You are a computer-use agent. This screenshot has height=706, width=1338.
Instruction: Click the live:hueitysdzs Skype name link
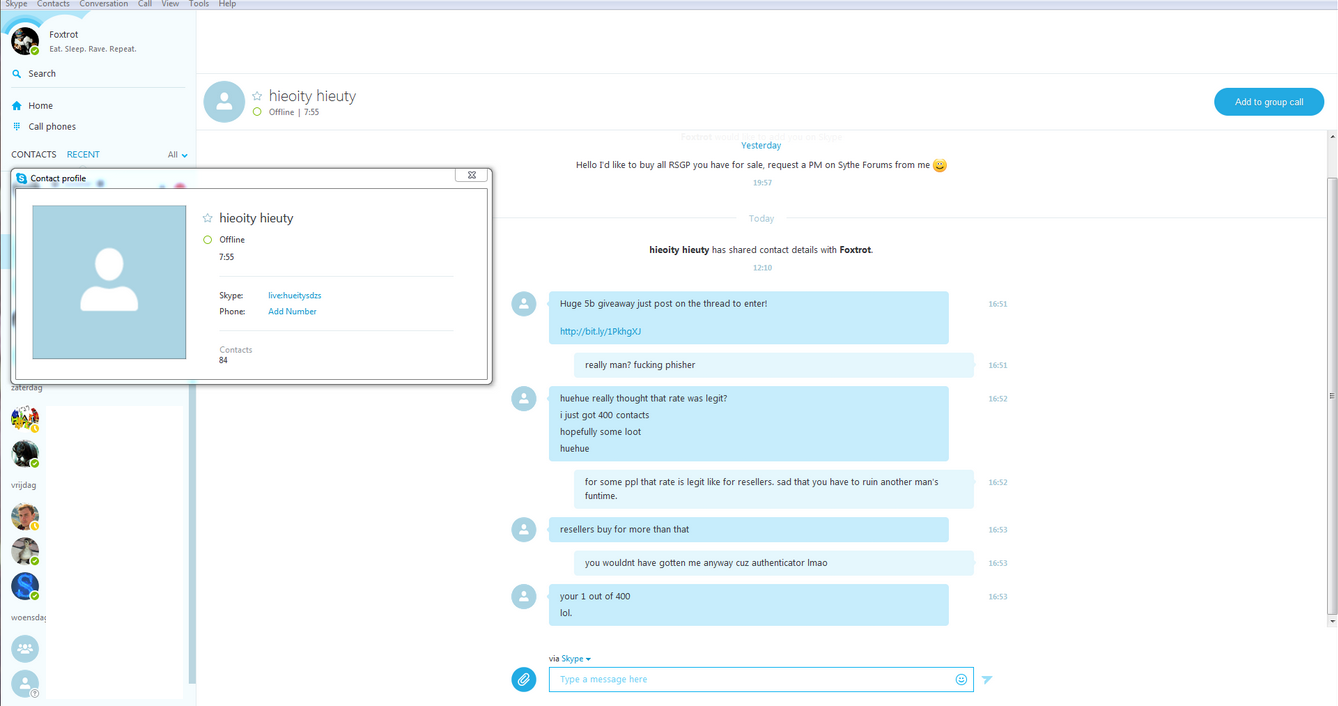pyautogui.click(x=295, y=296)
